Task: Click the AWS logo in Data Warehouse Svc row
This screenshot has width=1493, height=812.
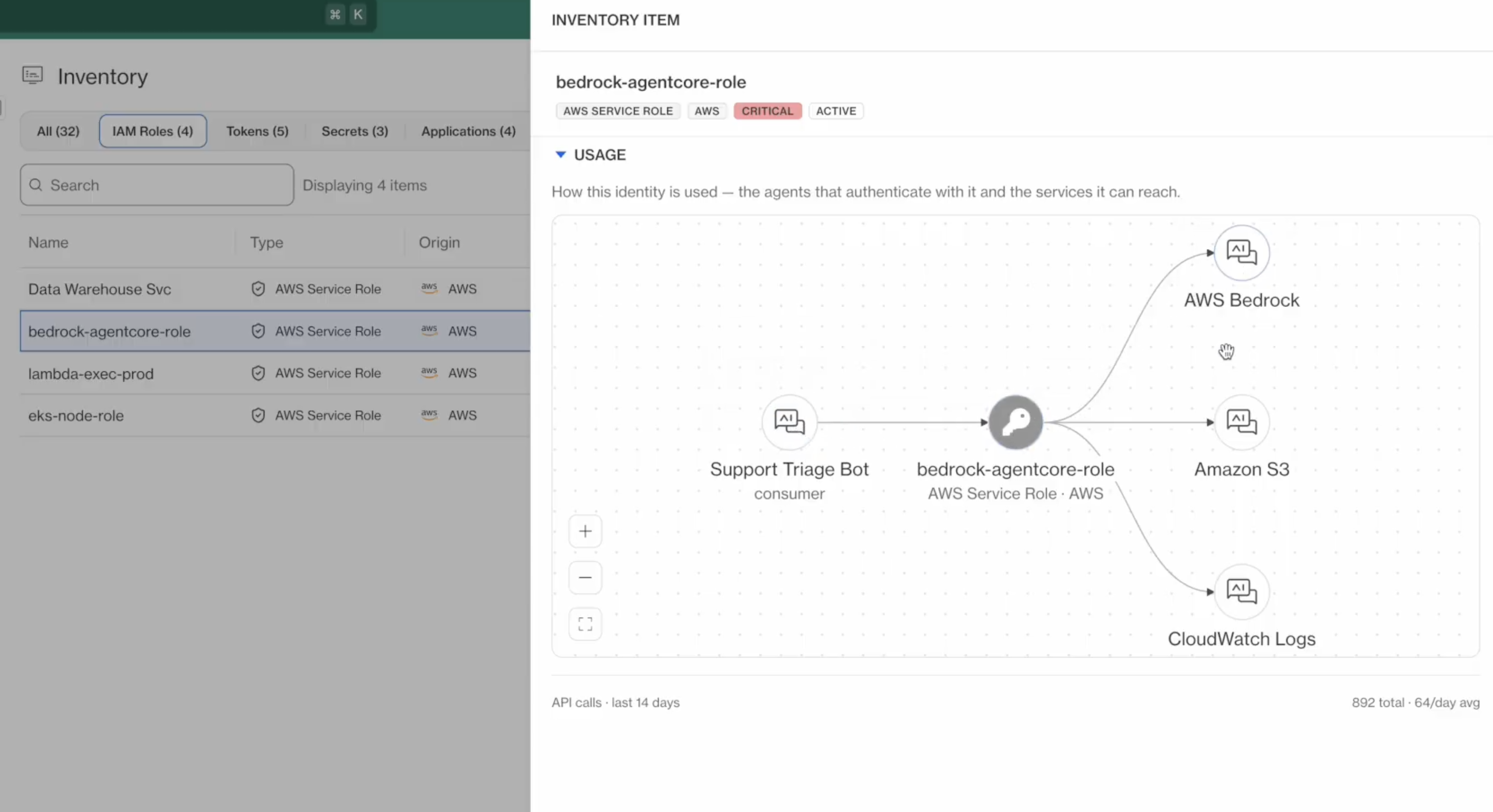Action: (x=429, y=288)
